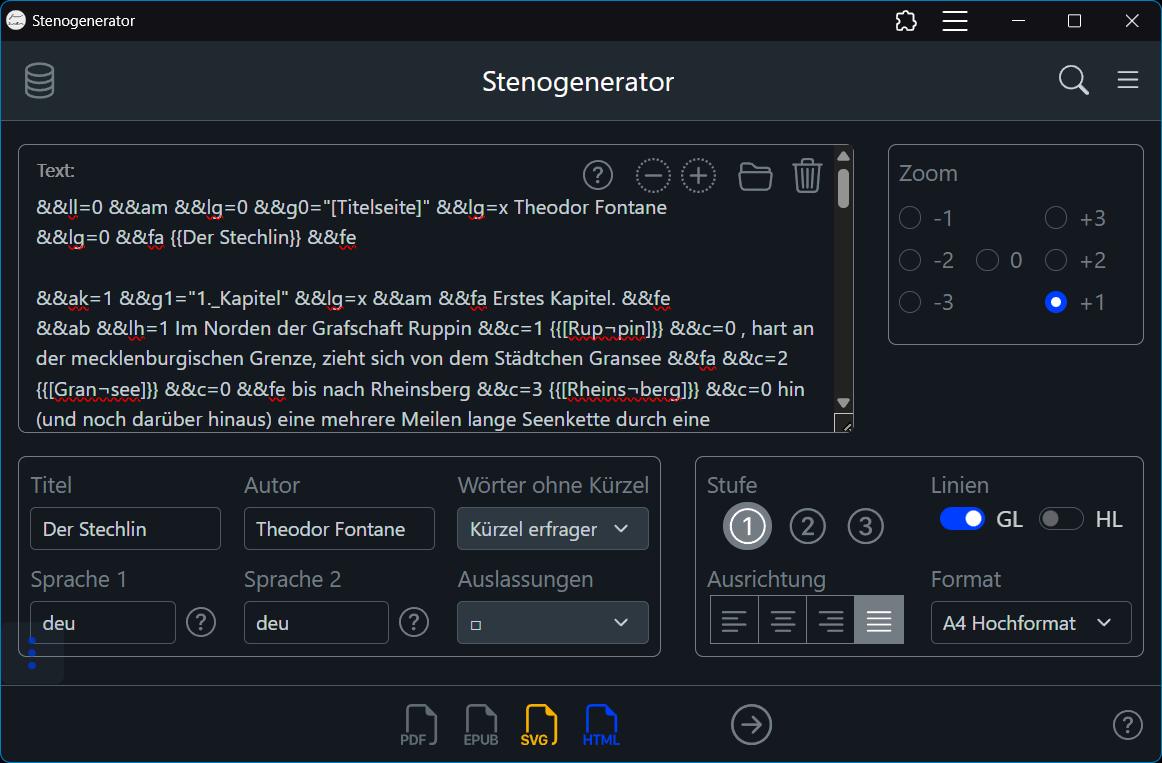
Task: Open help via the question mark button
Action: click(1127, 724)
